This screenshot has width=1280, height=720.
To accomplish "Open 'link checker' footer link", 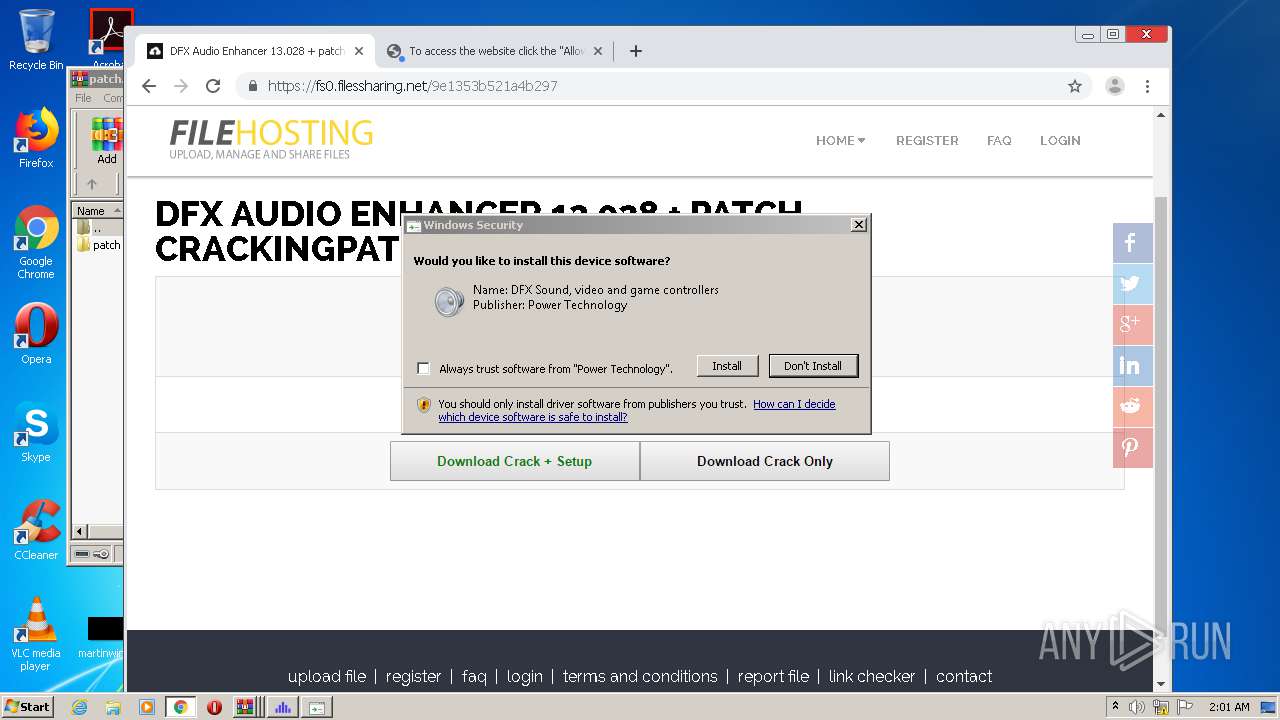I will tap(872, 677).
